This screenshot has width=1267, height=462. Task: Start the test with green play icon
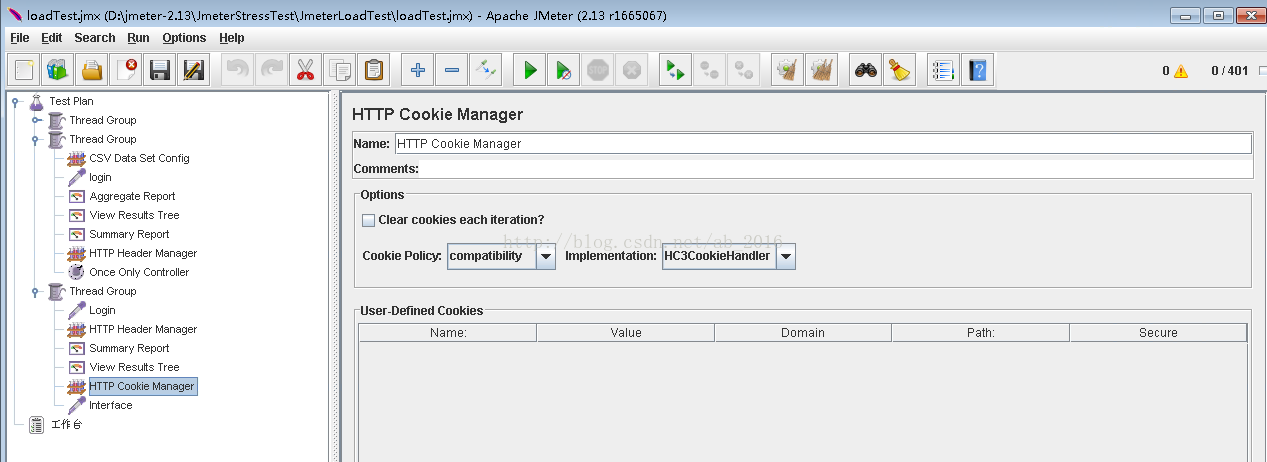(x=530, y=70)
